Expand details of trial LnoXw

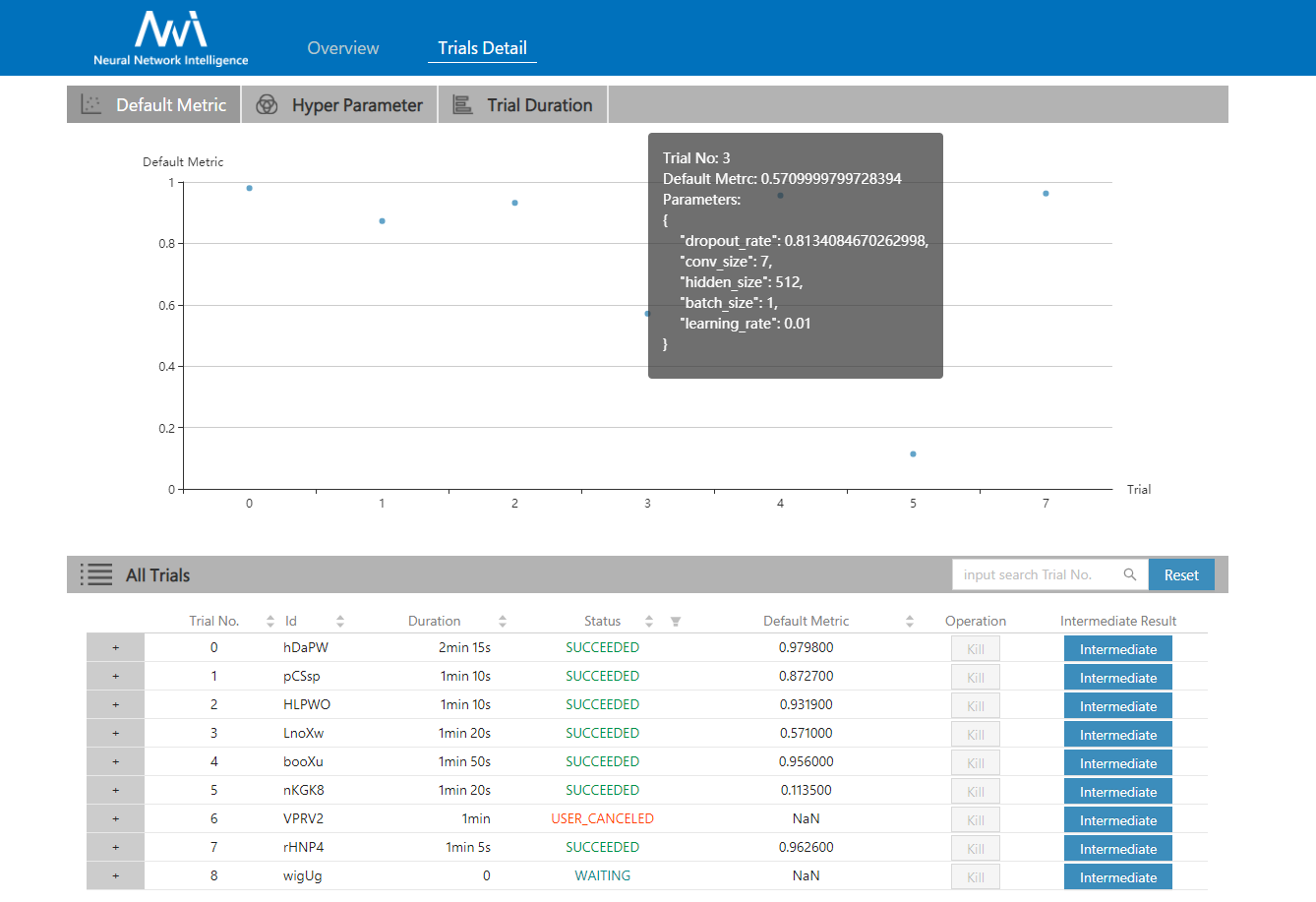115,734
